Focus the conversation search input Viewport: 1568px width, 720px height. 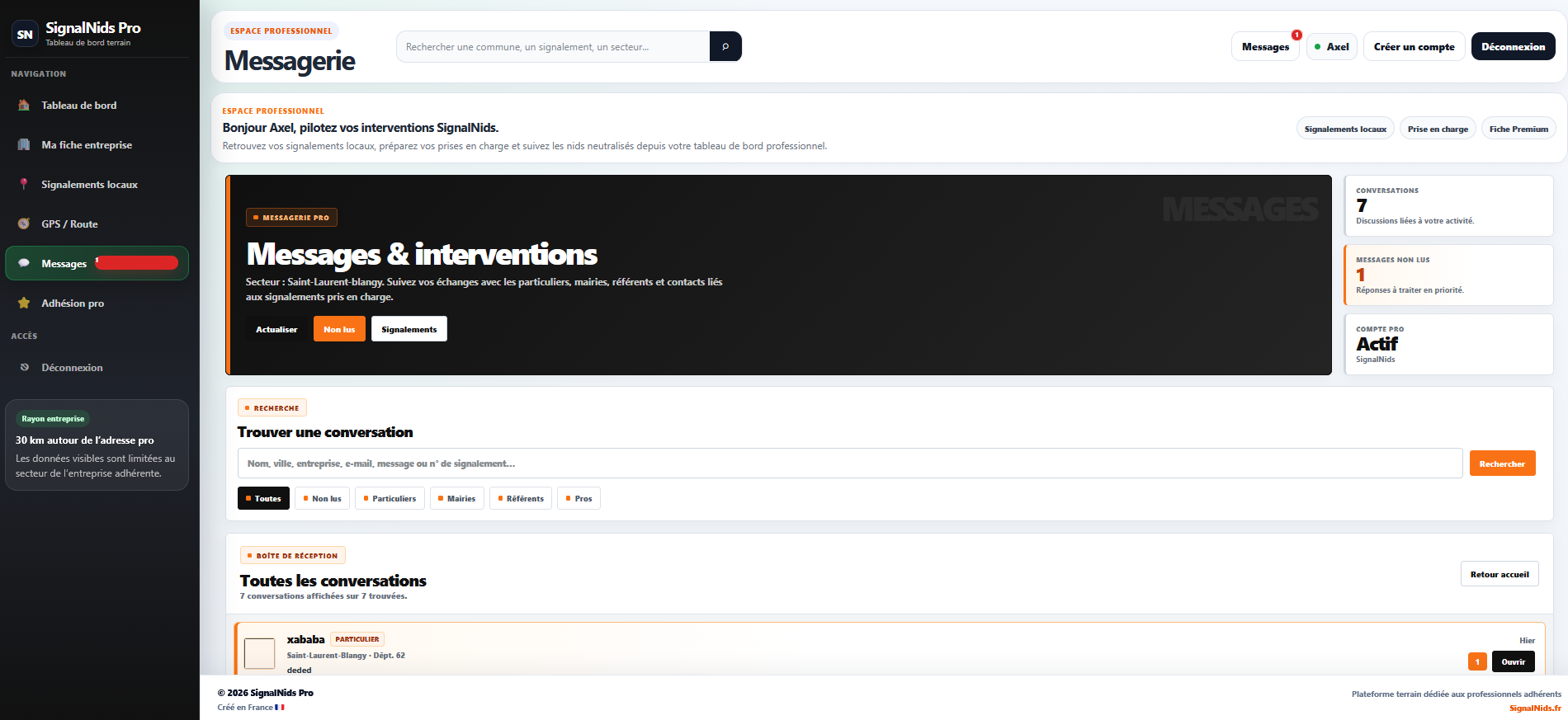[850, 464]
